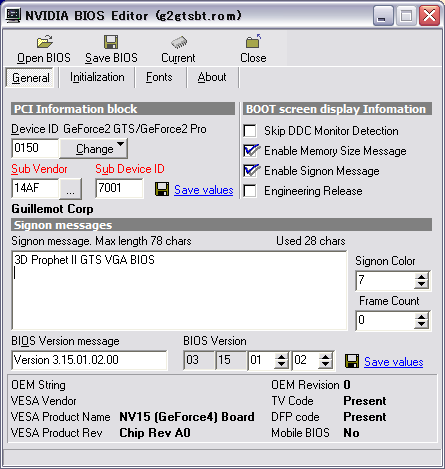Image resolution: width=445 pixels, height=469 pixels.
Task: Open the Fonts tab
Action: [x=159, y=77]
